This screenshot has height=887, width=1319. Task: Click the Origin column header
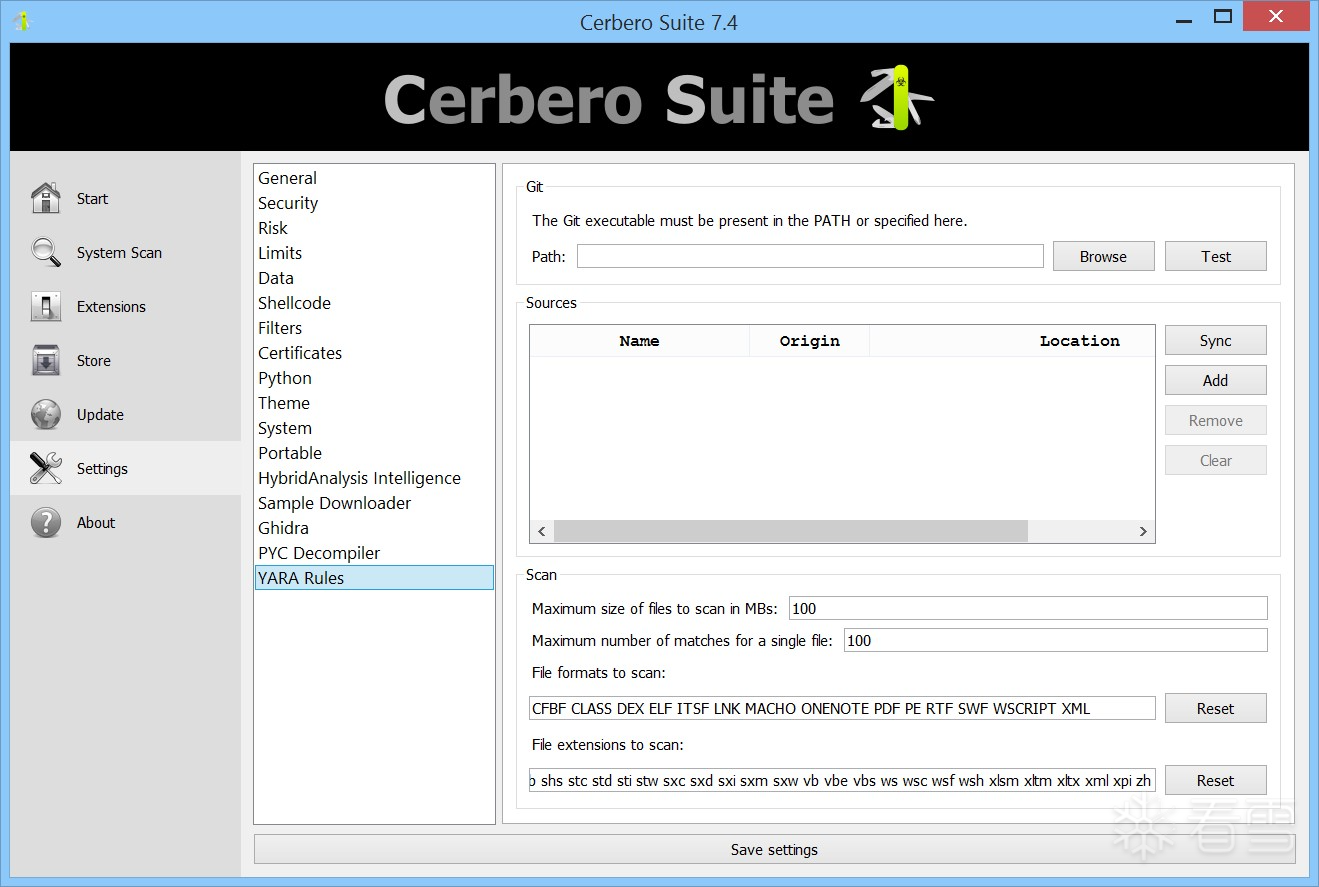point(810,341)
